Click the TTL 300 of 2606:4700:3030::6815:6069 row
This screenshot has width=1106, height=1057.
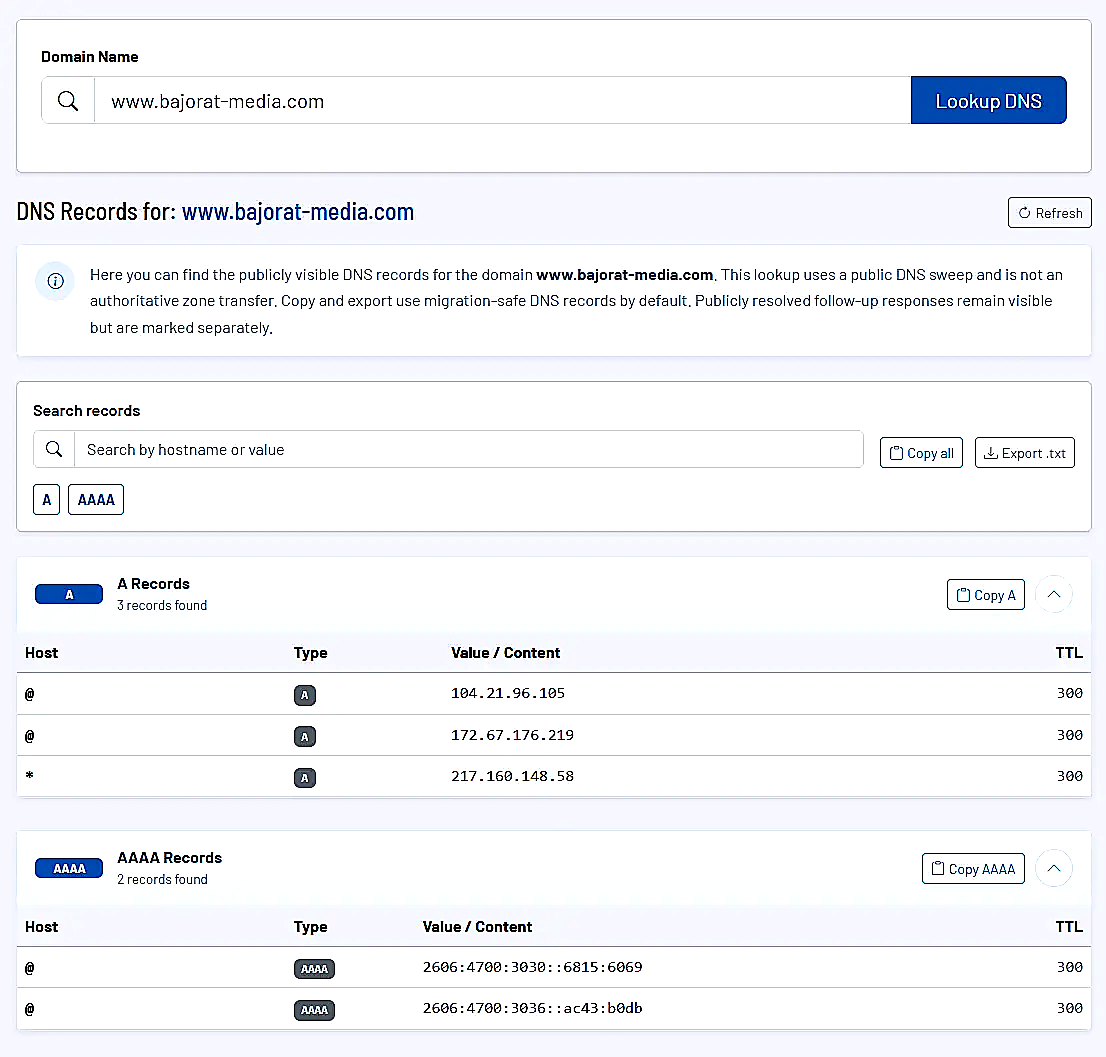tap(1069, 967)
